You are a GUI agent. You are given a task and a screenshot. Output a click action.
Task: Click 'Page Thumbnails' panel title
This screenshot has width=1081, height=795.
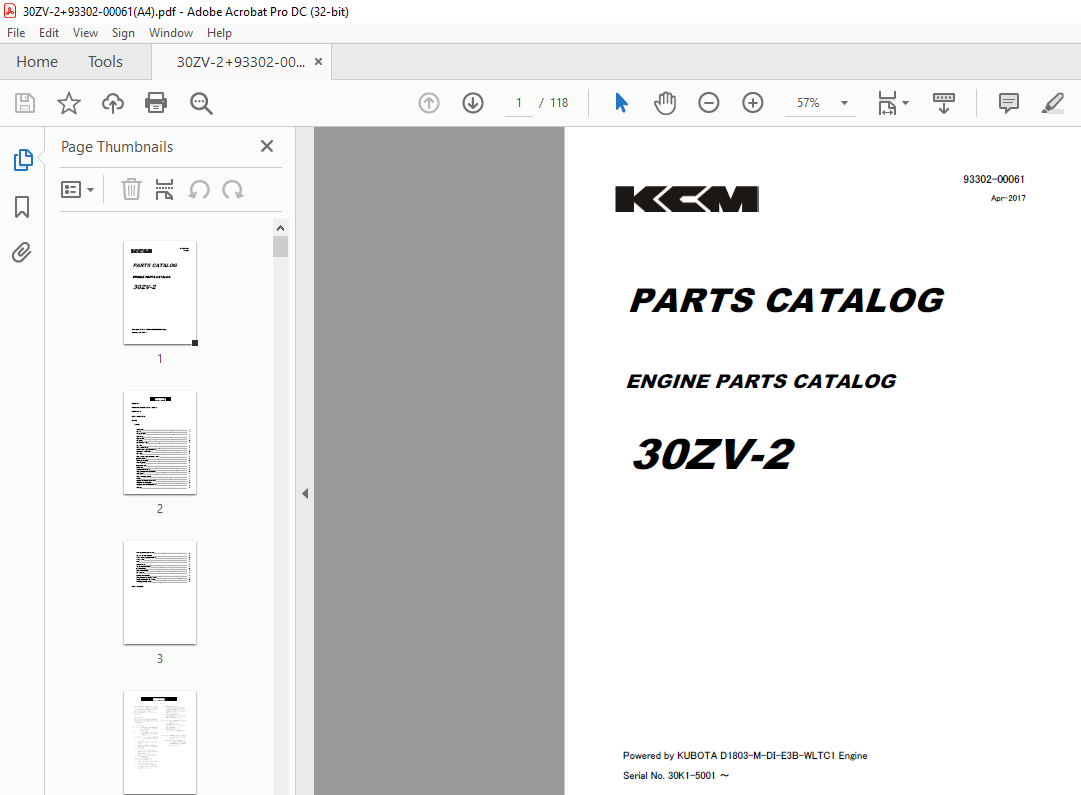[x=117, y=147]
